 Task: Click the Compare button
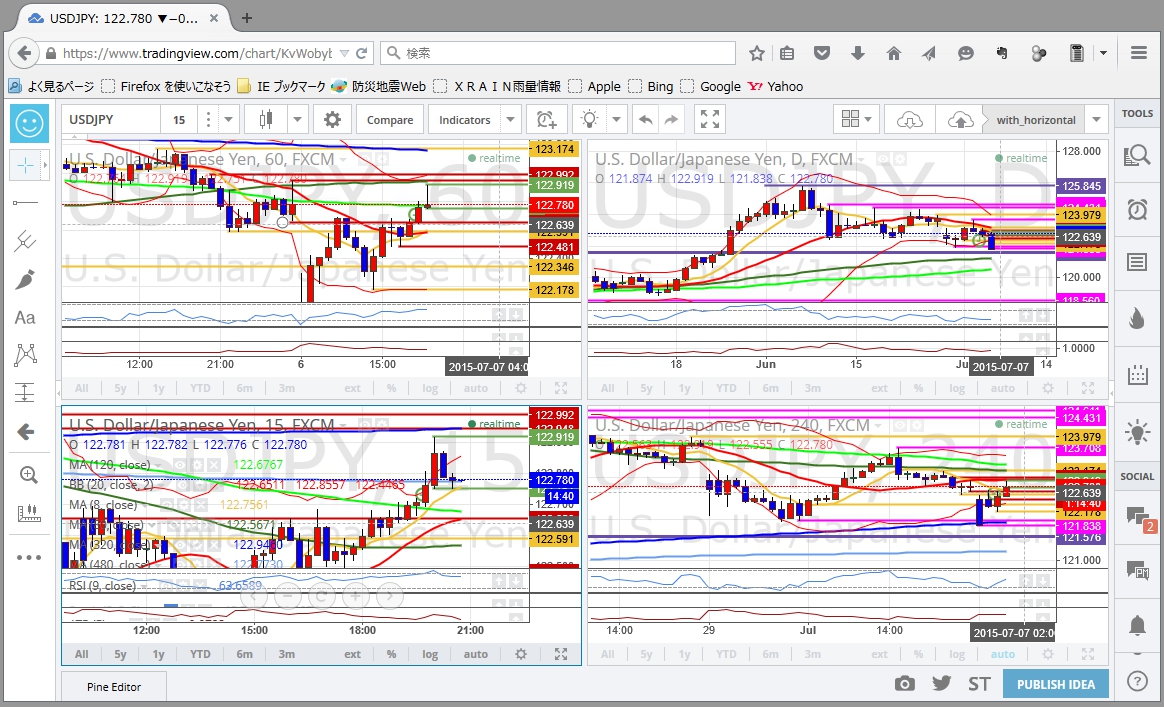[x=390, y=120]
